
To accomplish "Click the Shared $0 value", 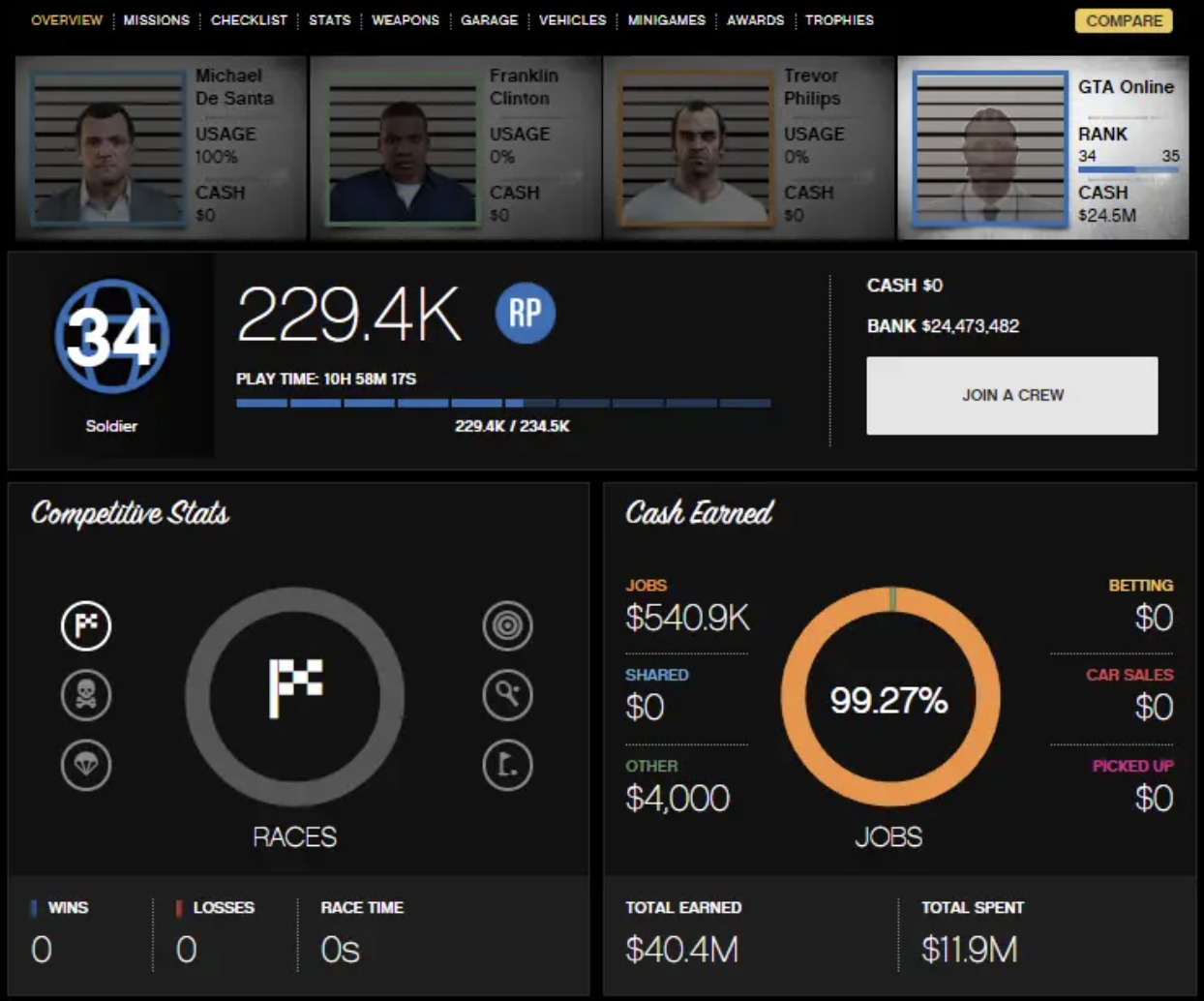I will [x=645, y=708].
